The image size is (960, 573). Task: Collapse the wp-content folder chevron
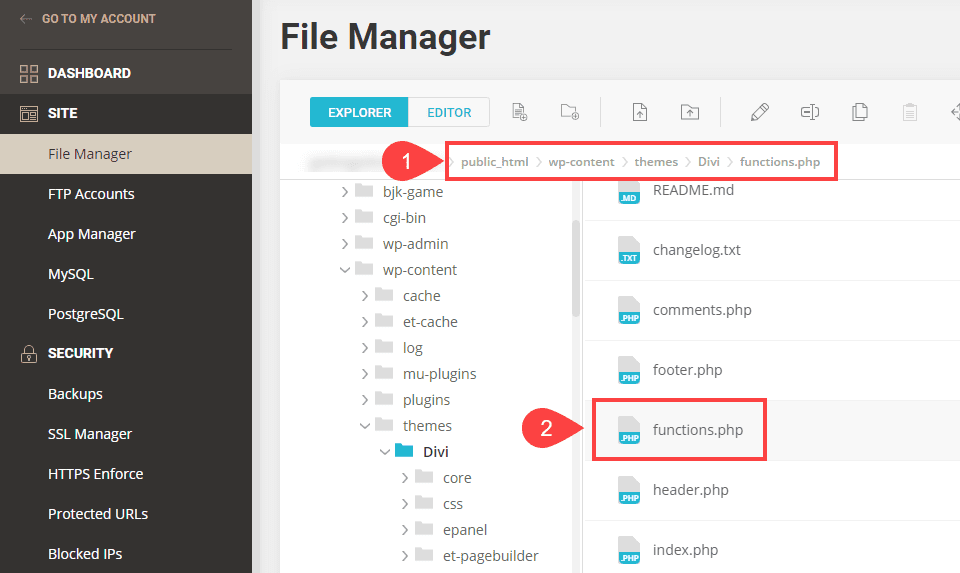point(345,269)
